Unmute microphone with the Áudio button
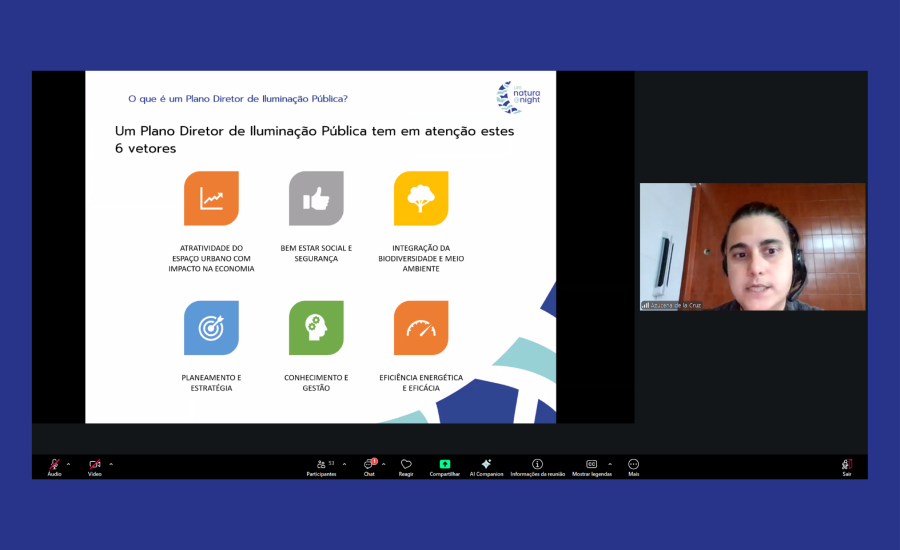The height and width of the screenshot is (550, 900). [54, 465]
